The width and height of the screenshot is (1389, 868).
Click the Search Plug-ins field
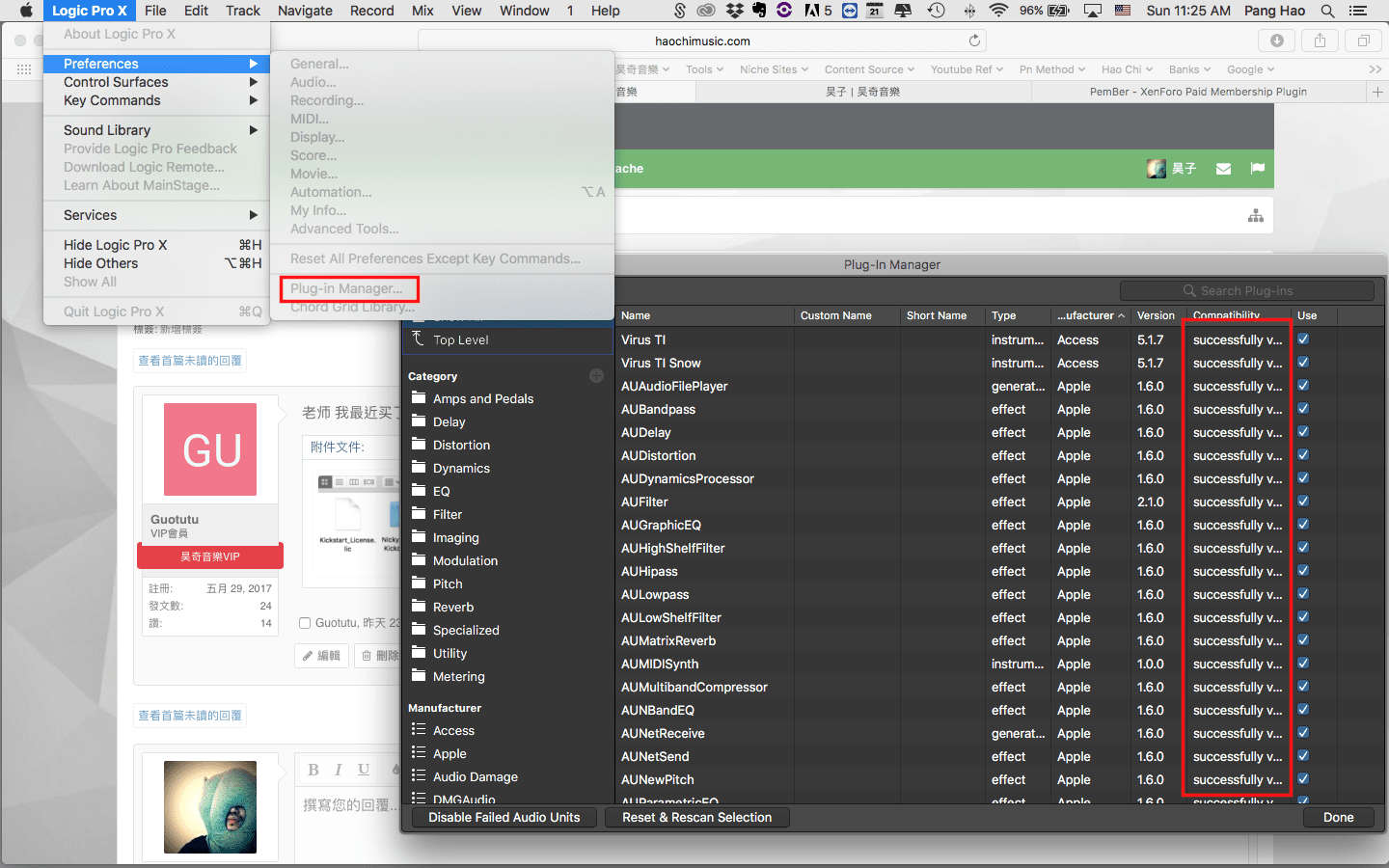pyautogui.click(x=1246, y=290)
